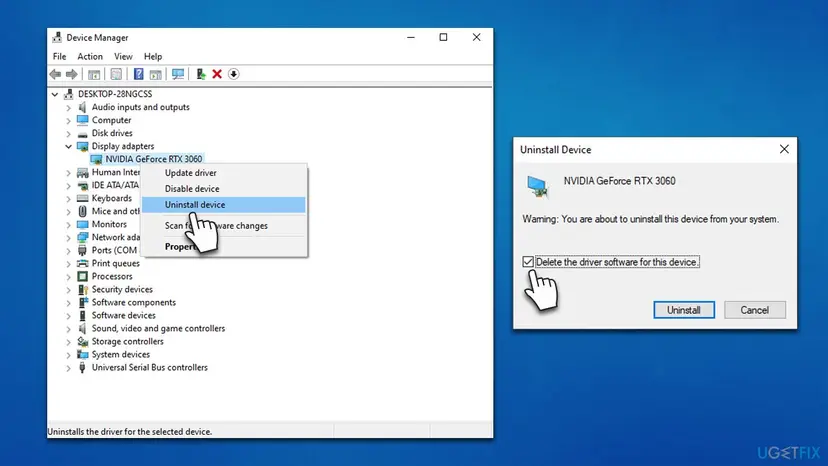Collapse the Display adapters category
This screenshot has height=466, width=828.
coord(69,146)
